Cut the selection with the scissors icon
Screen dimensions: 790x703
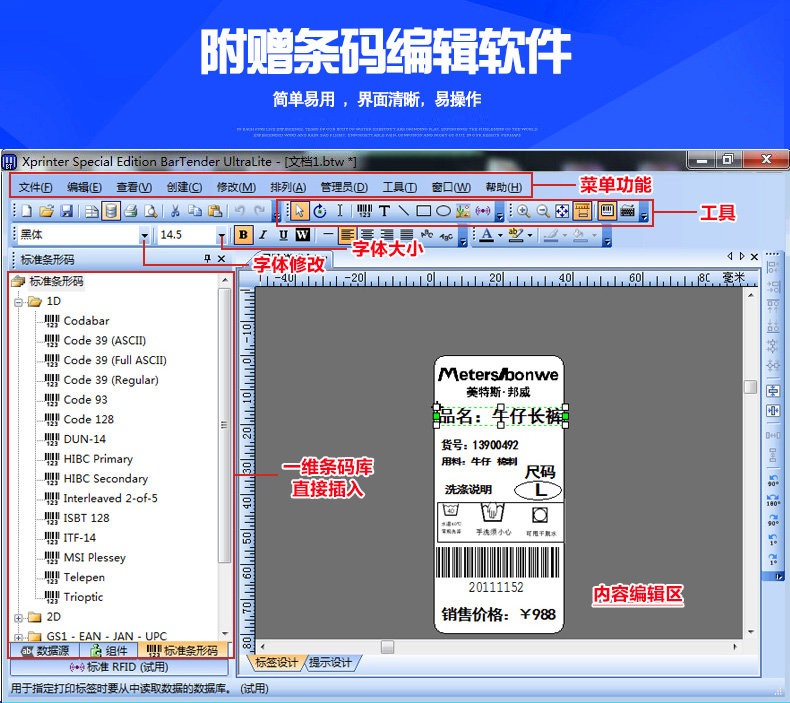[x=175, y=211]
